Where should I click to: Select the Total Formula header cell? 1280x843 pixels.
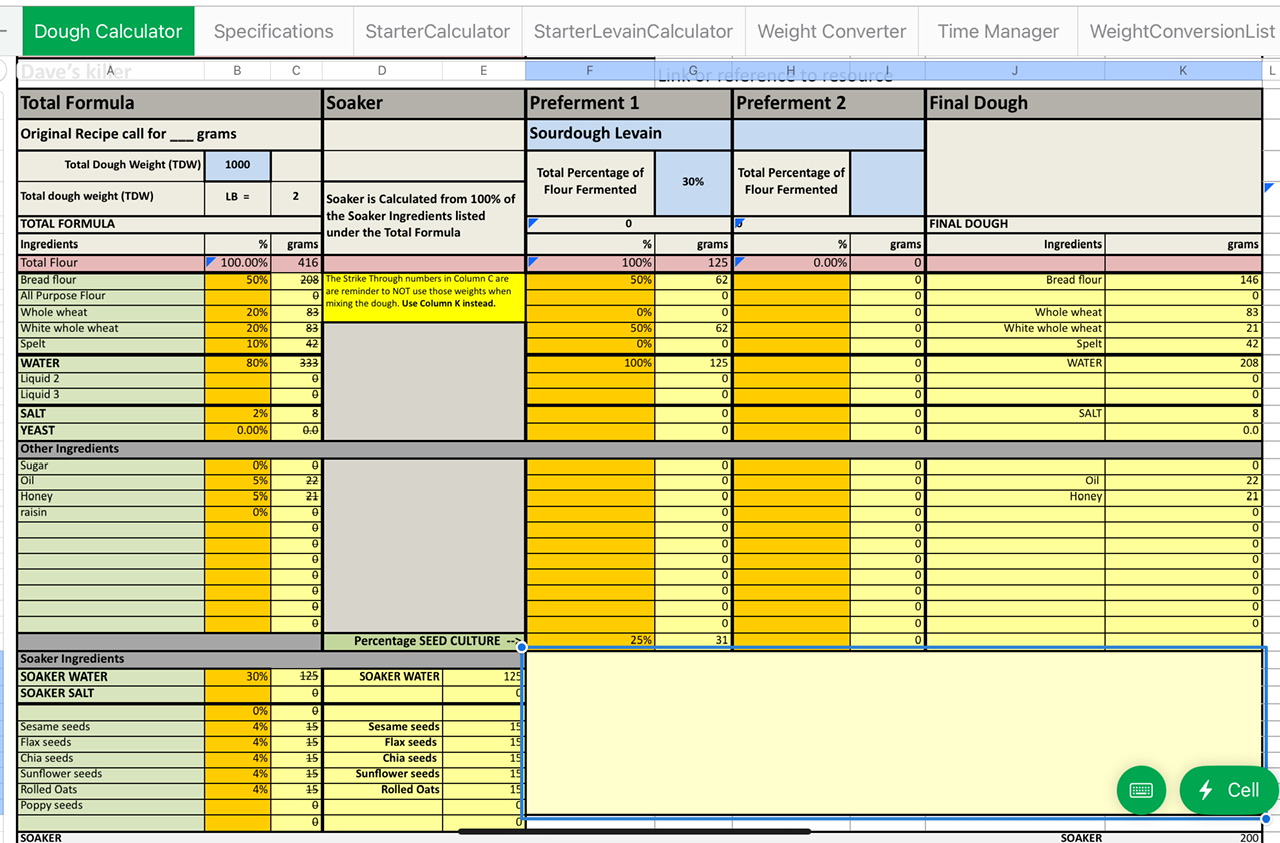pos(170,103)
